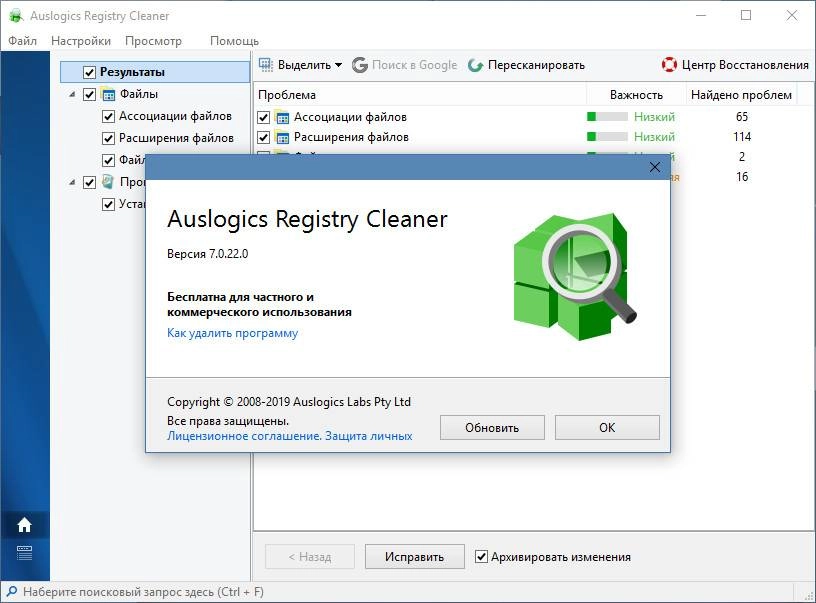
Task: Click the Исправить button
Action: pyautogui.click(x=415, y=557)
